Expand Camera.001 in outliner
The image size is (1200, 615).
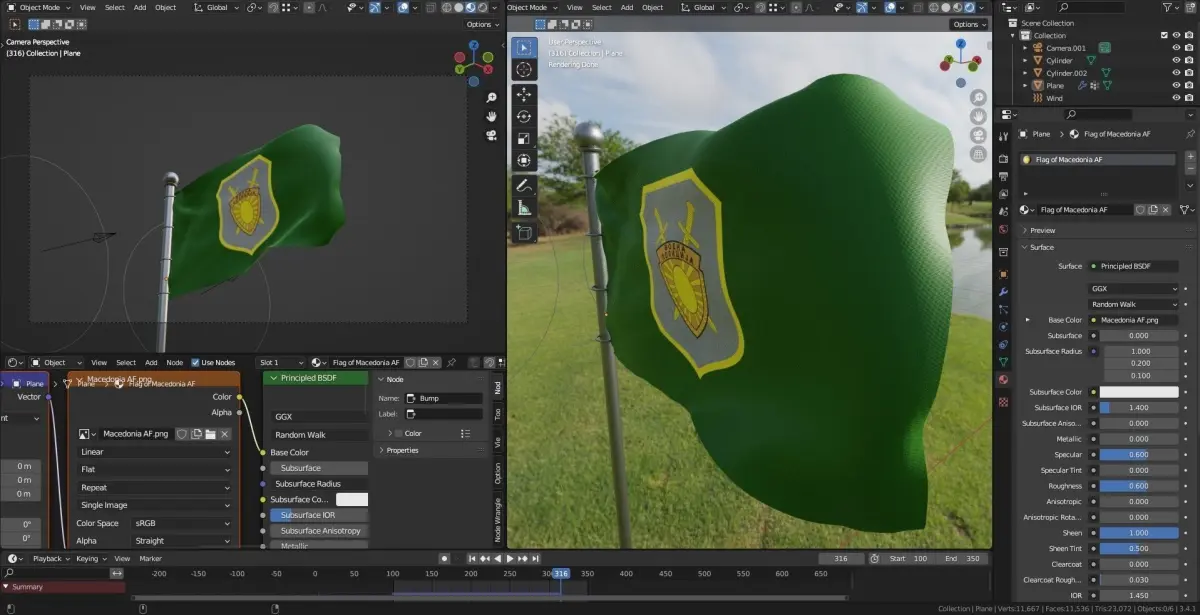1026,47
